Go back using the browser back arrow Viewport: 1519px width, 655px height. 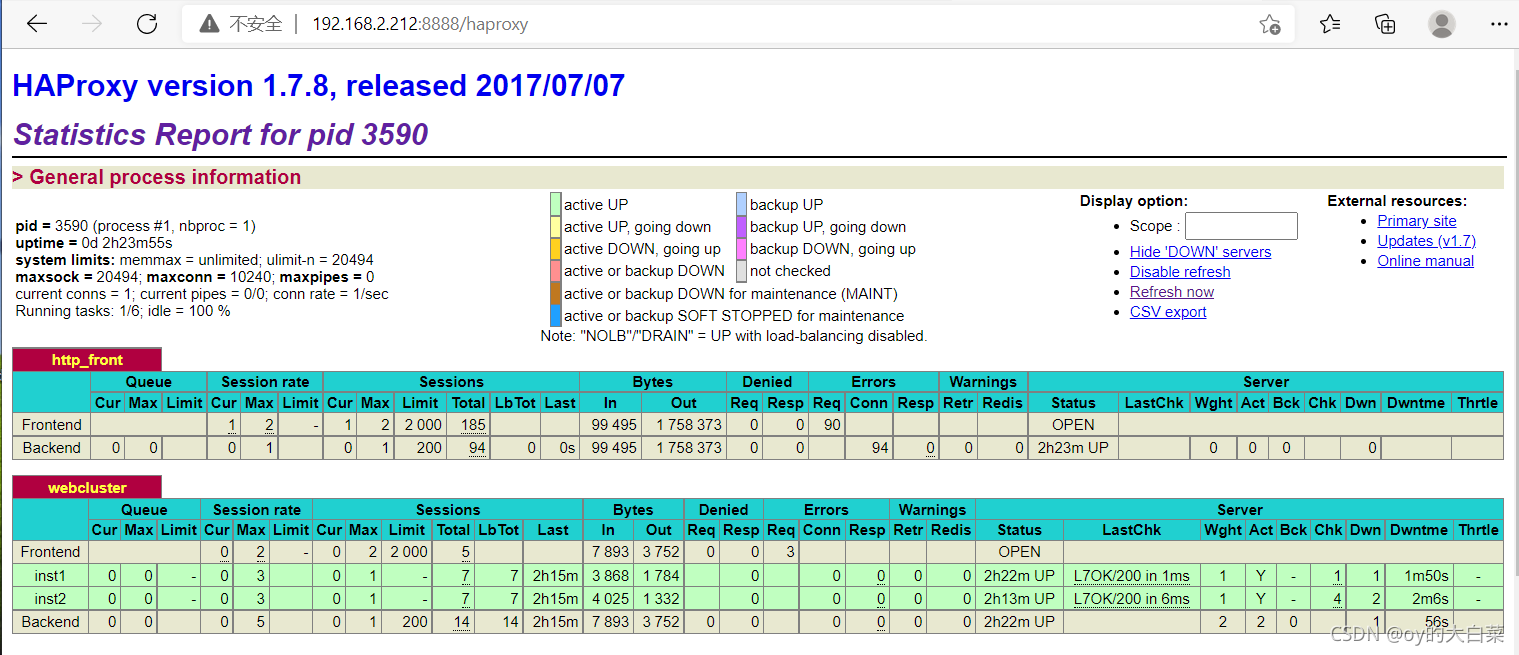click(37, 24)
